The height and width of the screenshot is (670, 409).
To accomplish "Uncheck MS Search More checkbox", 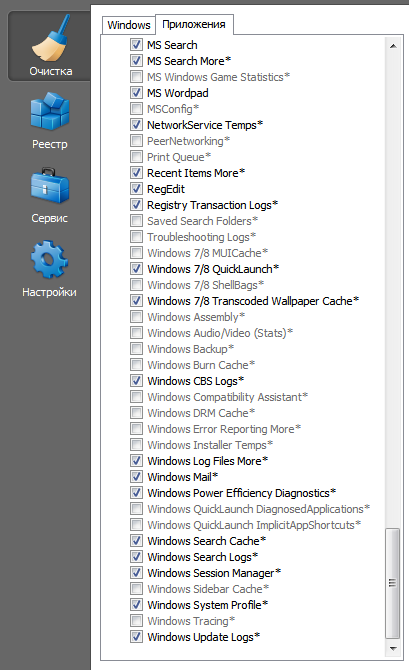I will pyautogui.click(x=136, y=61).
